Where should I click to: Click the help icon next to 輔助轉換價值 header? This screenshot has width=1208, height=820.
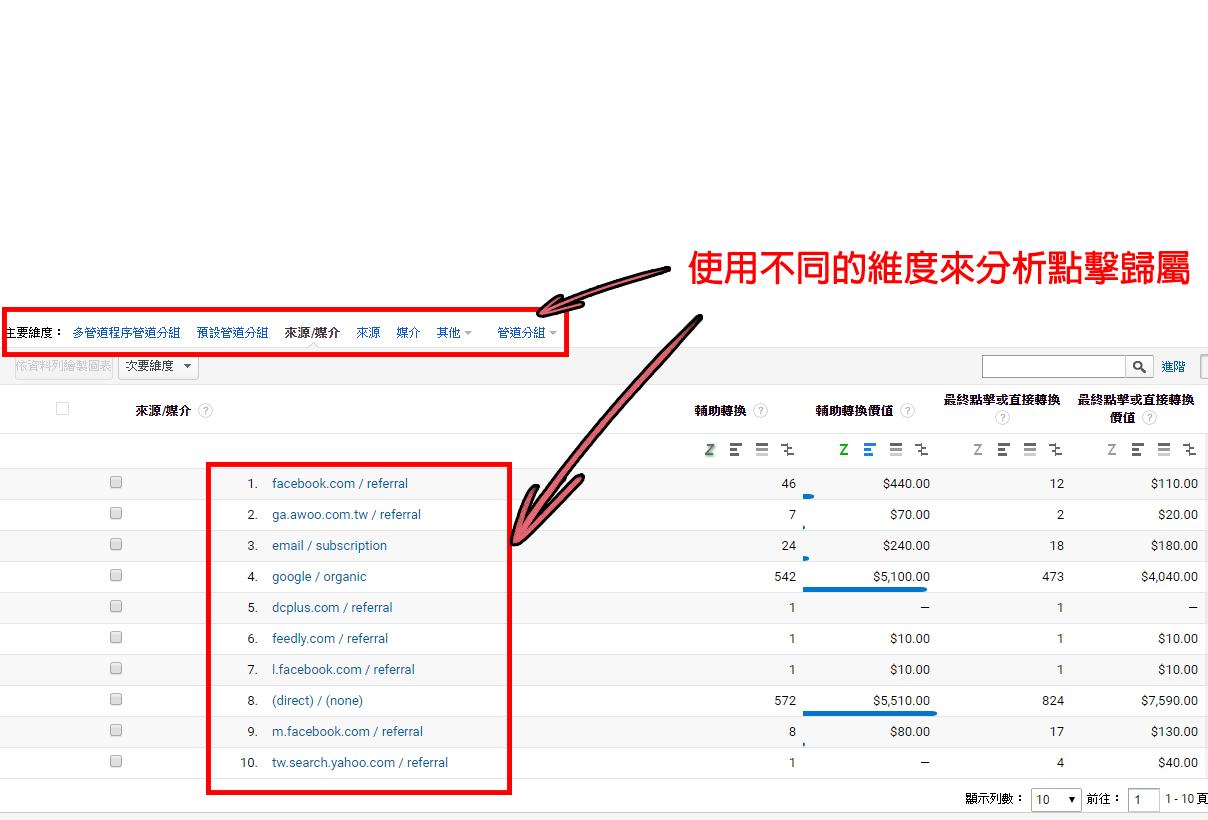[908, 411]
